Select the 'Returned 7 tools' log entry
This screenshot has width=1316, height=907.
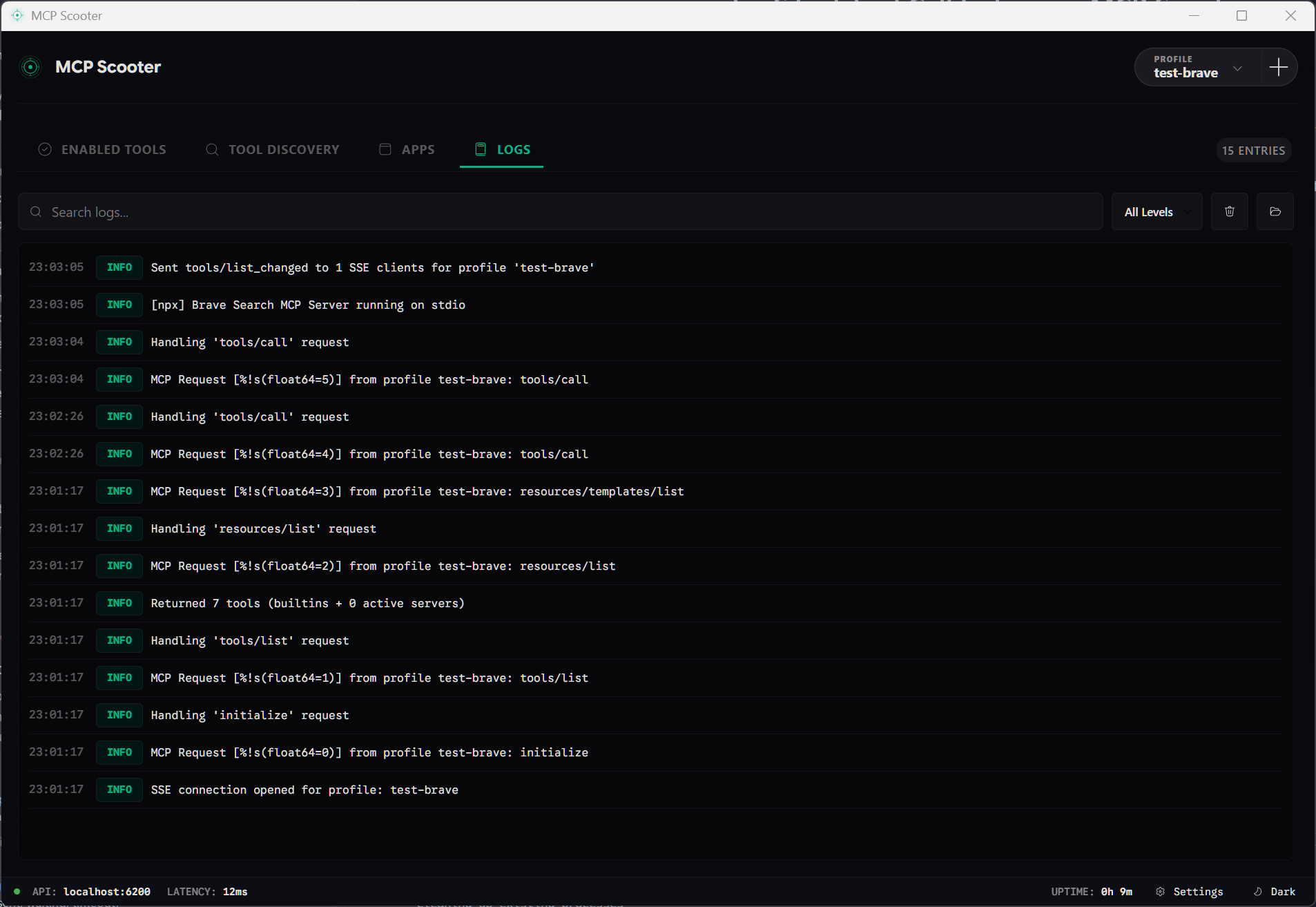coord(655,603)
